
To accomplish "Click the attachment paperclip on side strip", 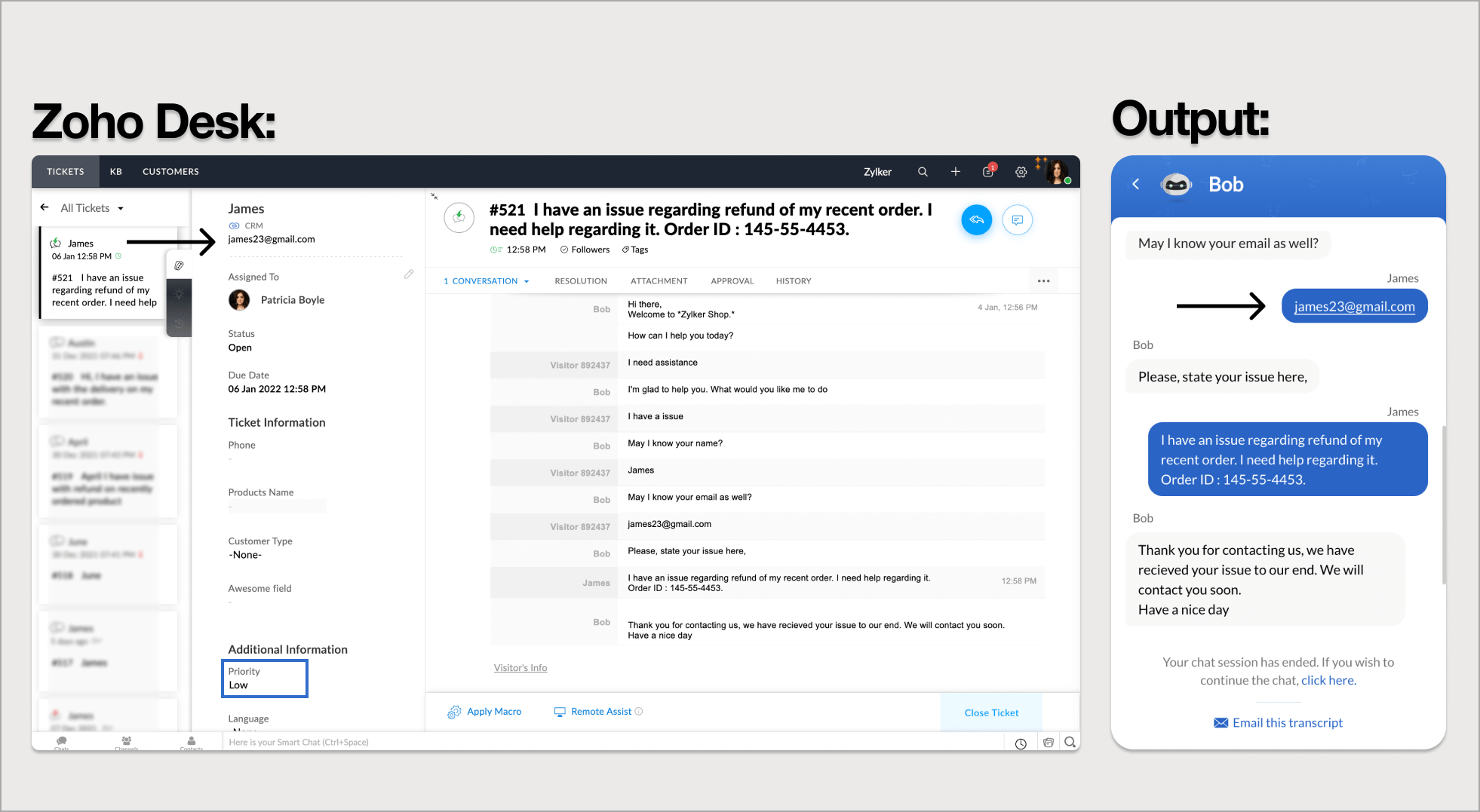I will [179, 265].
